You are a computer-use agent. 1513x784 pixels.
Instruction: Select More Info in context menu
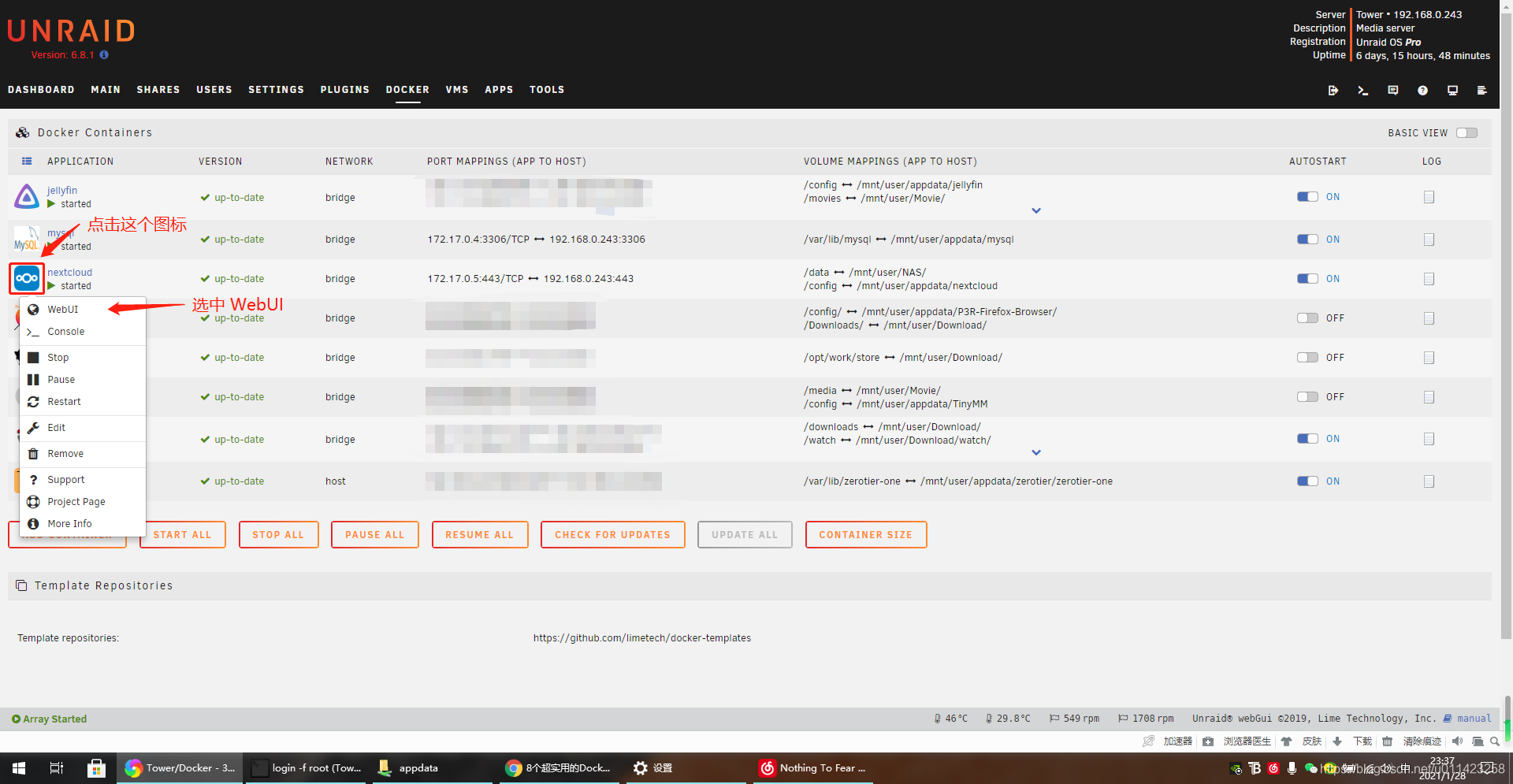point(83,524)
